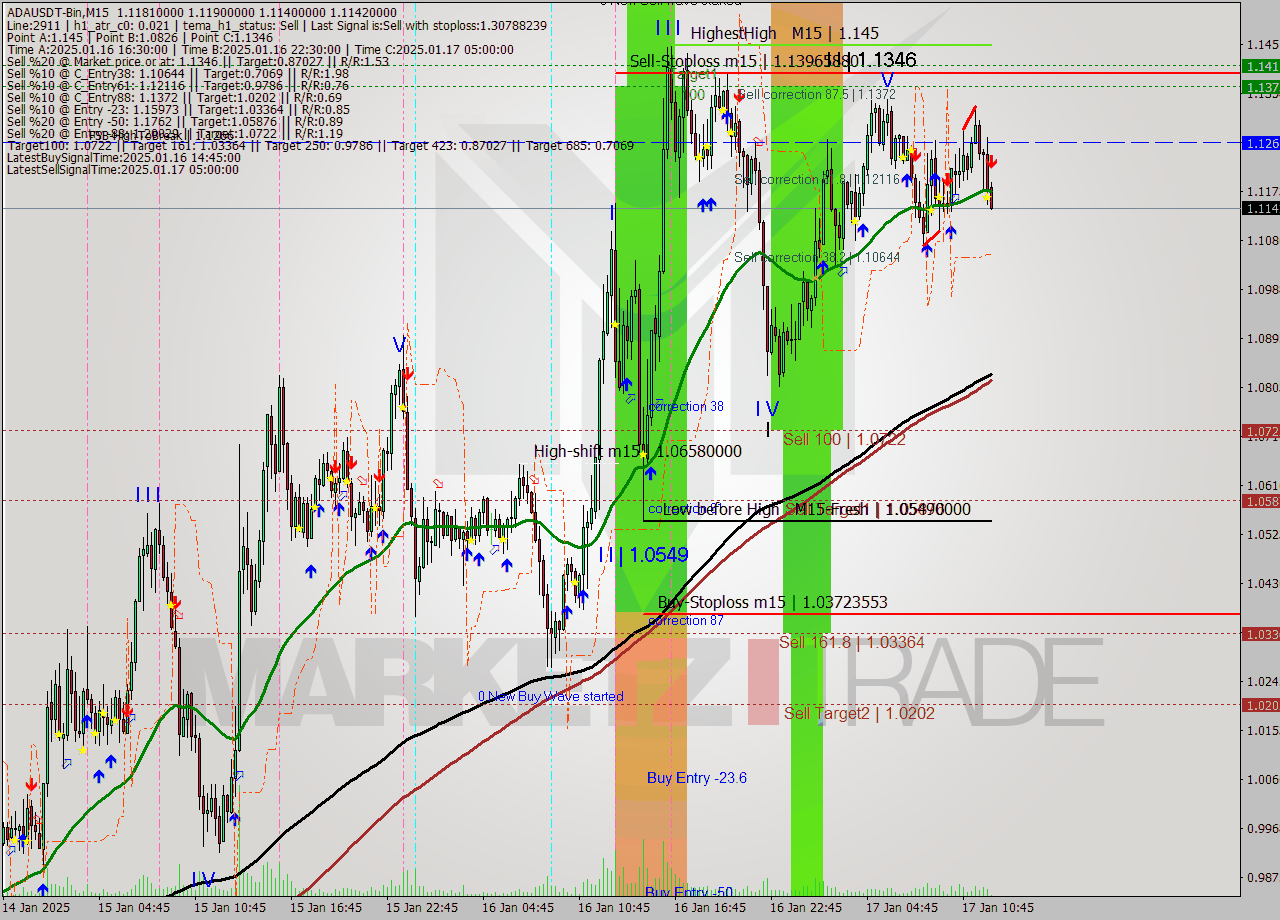Viewport: 1280px width, 920px height.
Task: Click the '17 Jan 04:45' time axis label
Action: 902,908
